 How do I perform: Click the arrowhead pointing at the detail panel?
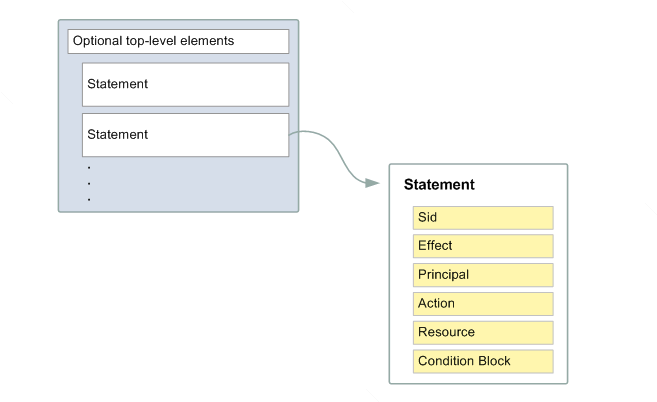(x=373, y=183)
